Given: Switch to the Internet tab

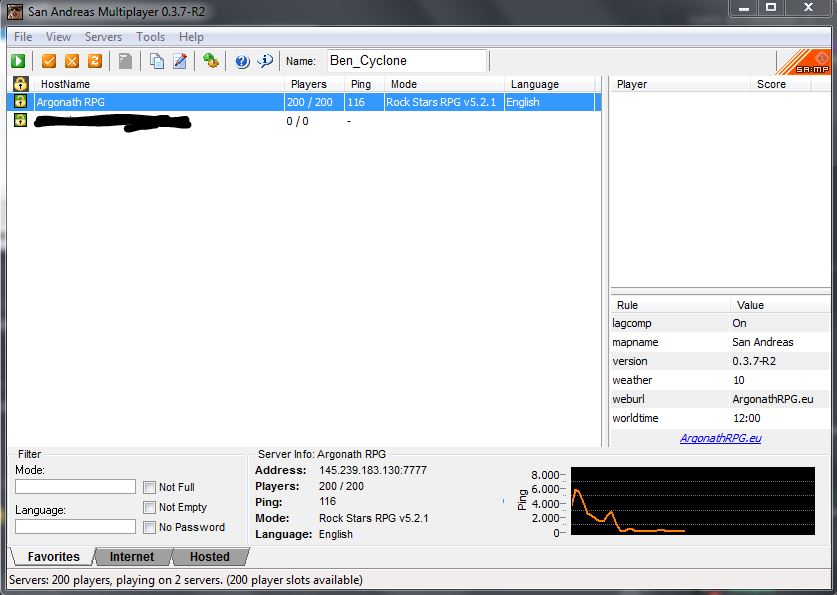Looking at the screenshot, I should [x=132, y=557].
